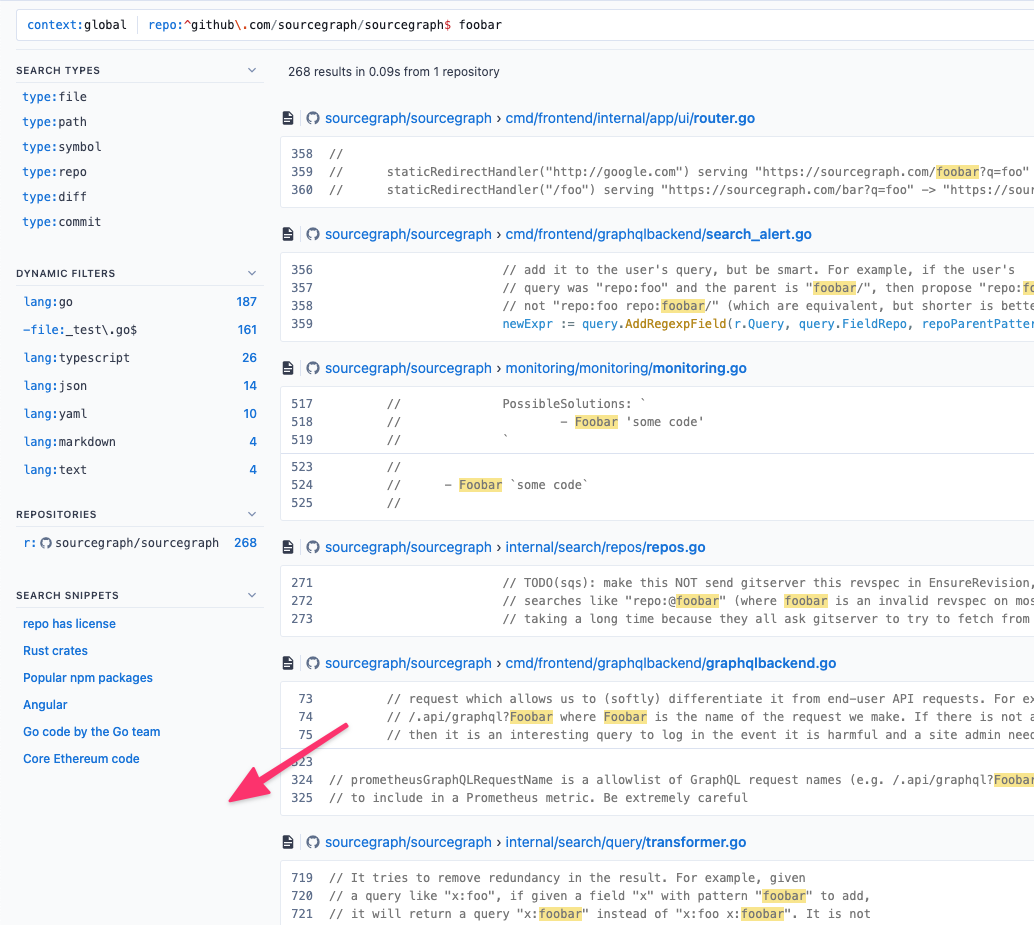Filter results by lang:go

click(140, 302)
